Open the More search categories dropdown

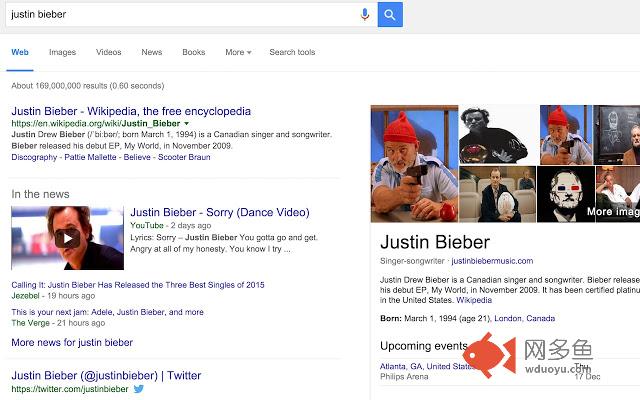238,52
